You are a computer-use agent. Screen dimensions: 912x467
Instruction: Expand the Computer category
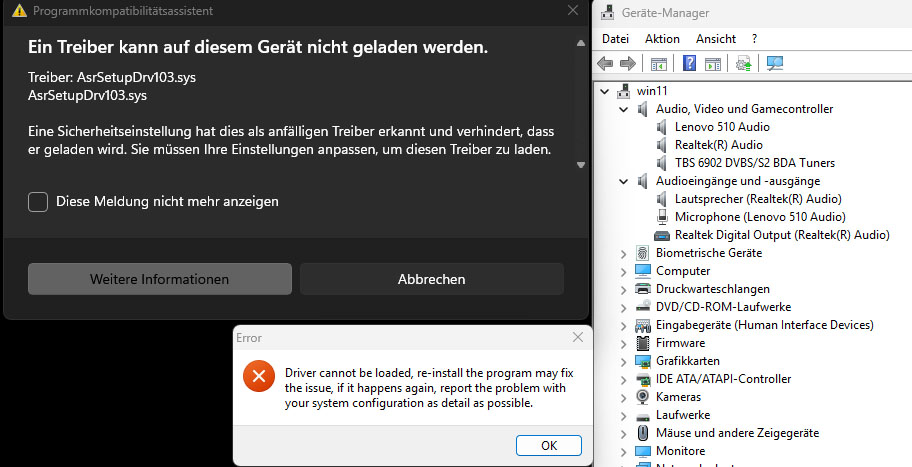[x=624, y=272]
